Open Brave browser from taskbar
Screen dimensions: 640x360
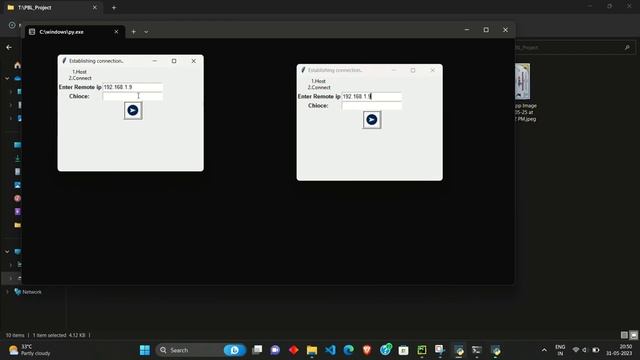click(x=367, y=350)
